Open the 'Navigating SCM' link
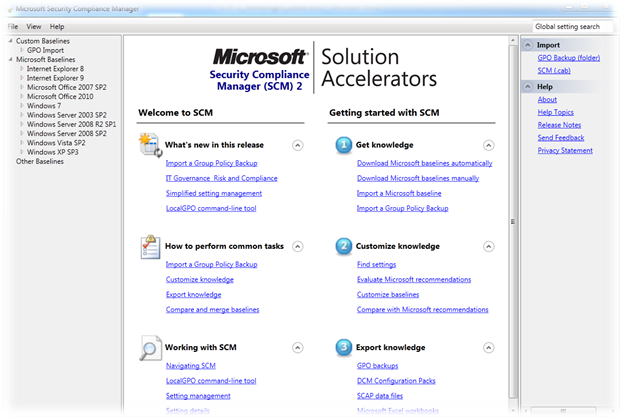The image size is (624, 419). click(190, 366)
